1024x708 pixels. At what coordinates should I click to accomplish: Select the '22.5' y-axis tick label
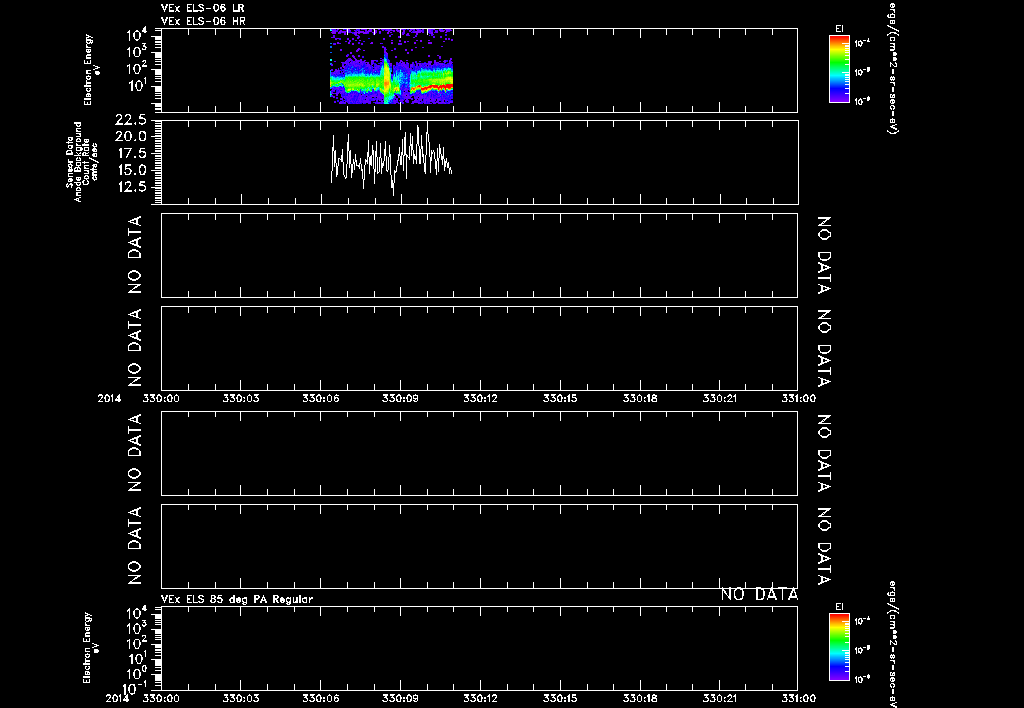(131, 120)
